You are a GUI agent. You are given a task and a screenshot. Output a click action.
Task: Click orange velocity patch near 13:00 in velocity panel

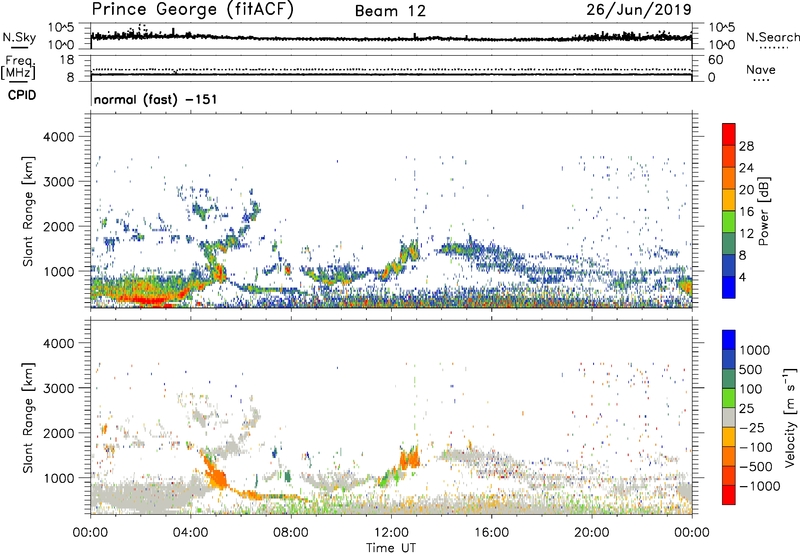click(409, 458)
